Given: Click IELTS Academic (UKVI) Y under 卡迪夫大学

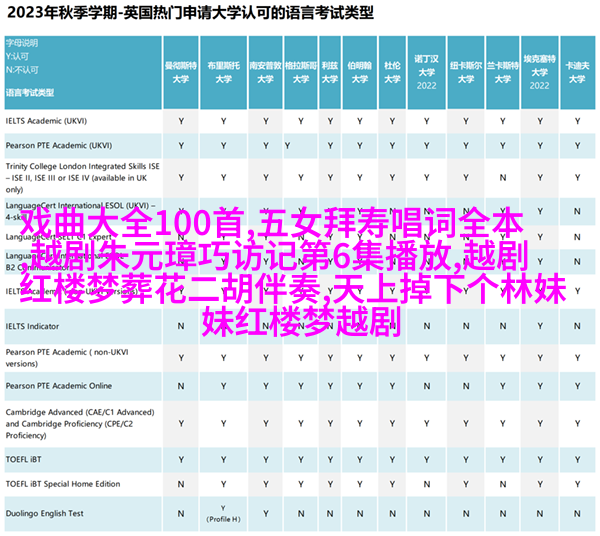Looking at the screenshot, I should tap(577, 121).
